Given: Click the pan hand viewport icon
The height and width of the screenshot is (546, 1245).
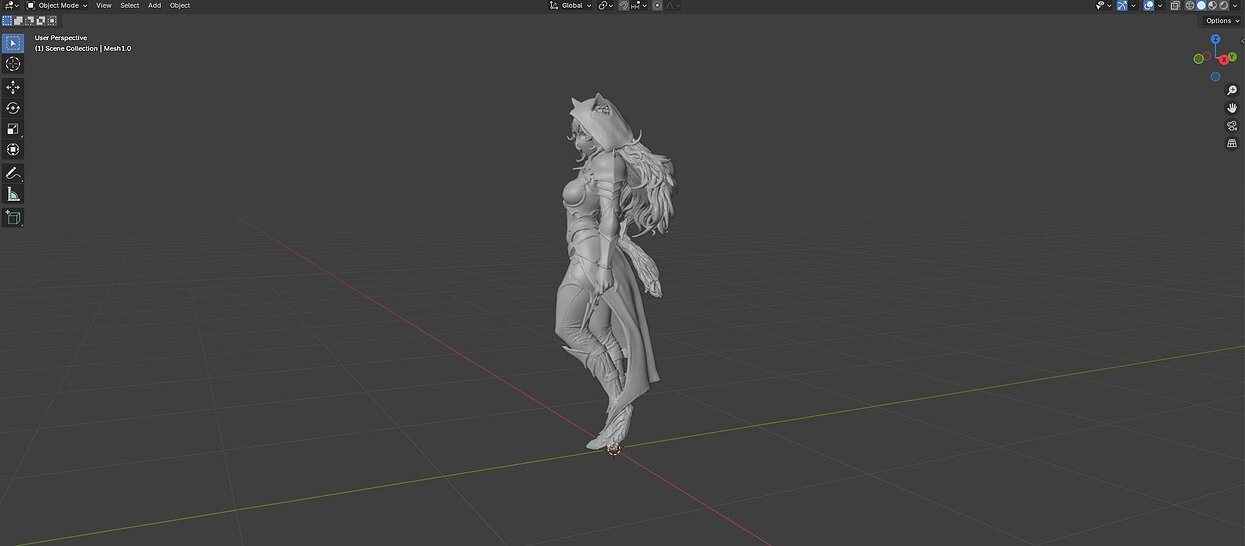Looking at the screenshot, I should click(1232, 108).
